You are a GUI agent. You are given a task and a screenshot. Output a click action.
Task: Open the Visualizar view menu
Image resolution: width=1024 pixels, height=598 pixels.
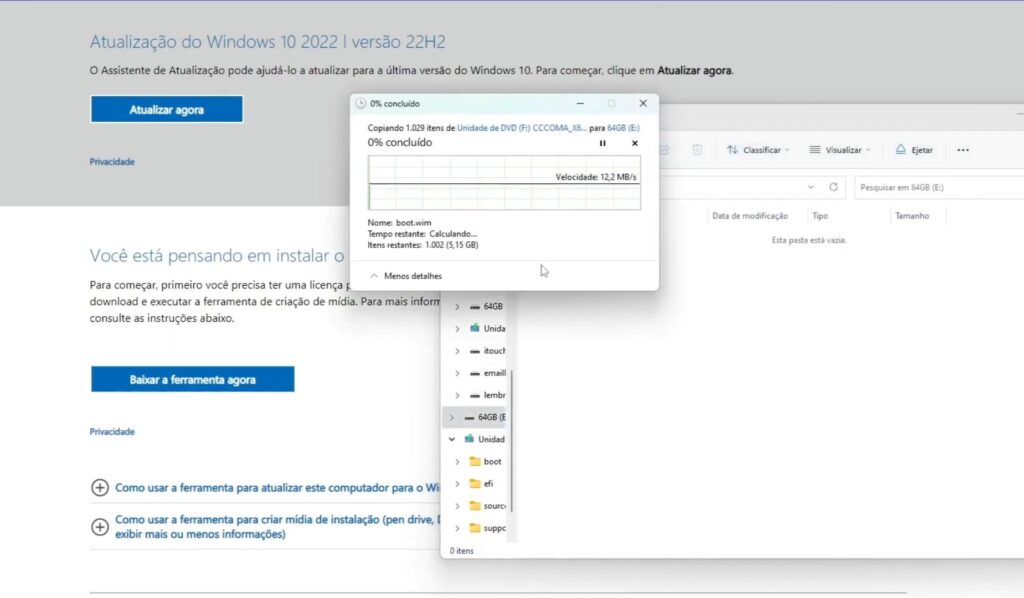(x=840, y=150)
